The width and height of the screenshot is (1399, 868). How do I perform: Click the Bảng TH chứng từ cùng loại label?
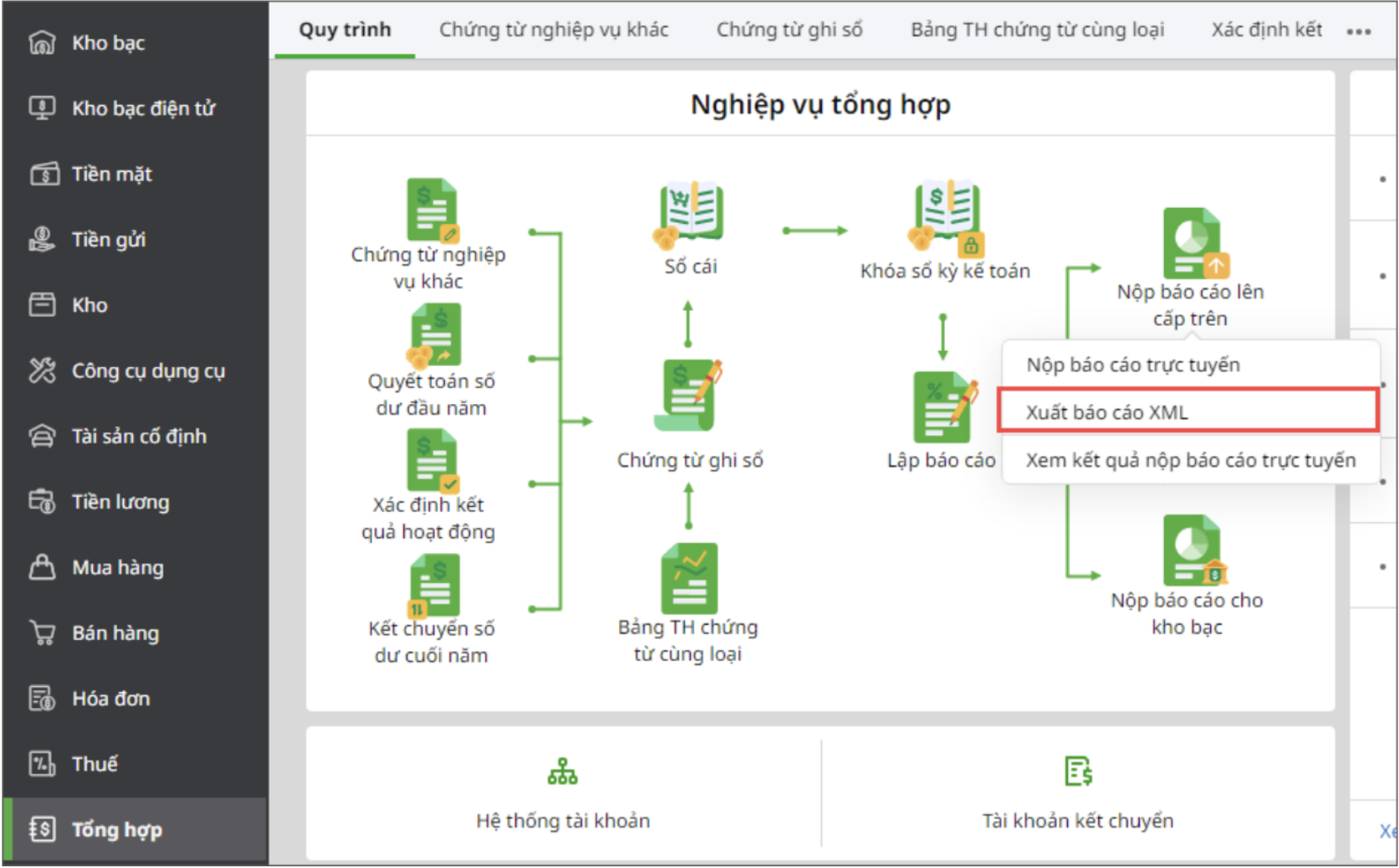(687, 640)
